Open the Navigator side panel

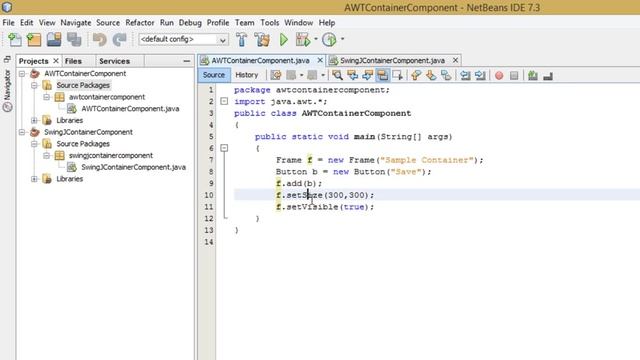coord(7,90)
